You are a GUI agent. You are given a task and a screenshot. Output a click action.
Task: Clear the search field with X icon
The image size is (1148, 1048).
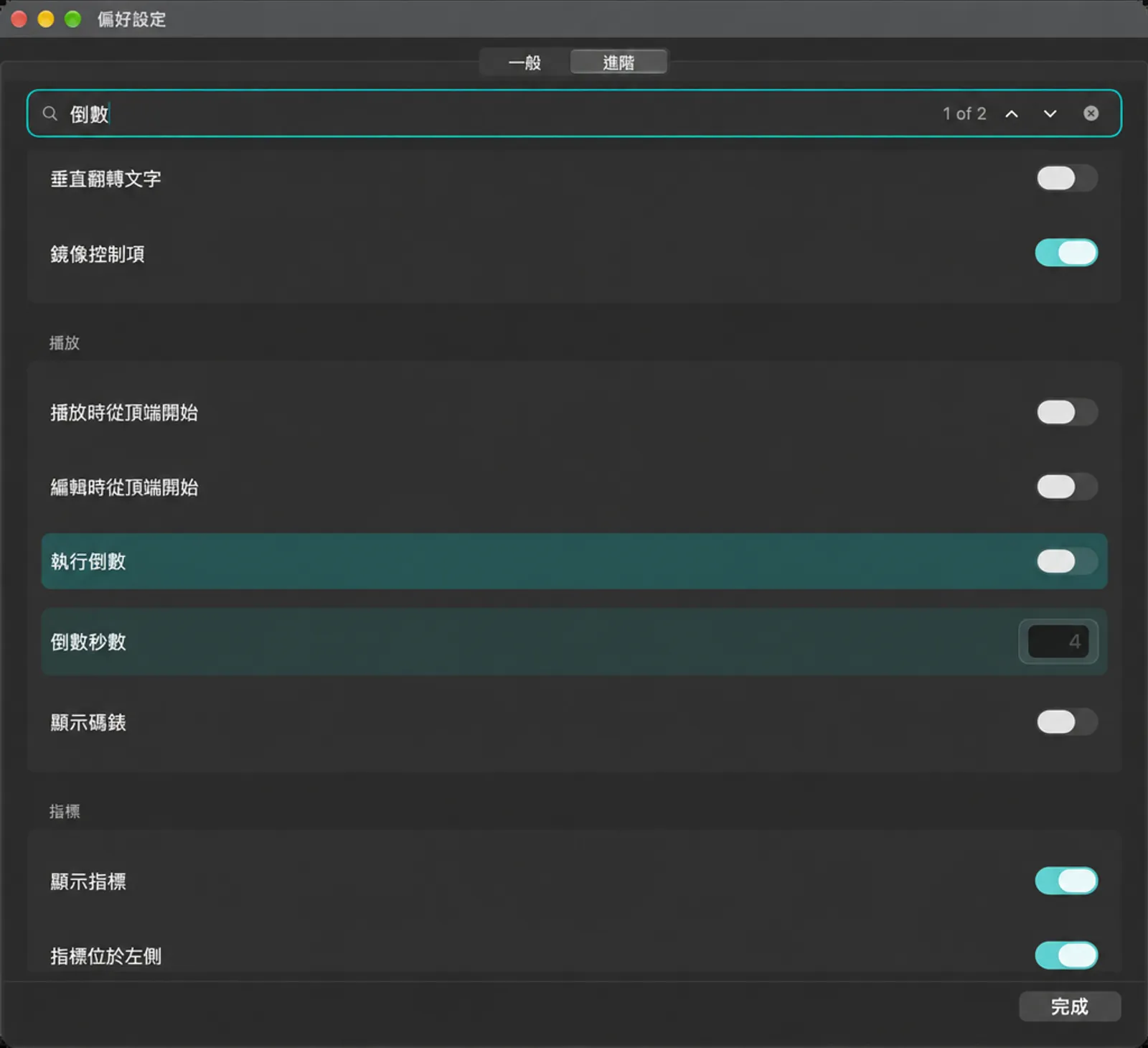coord(1091,113)
